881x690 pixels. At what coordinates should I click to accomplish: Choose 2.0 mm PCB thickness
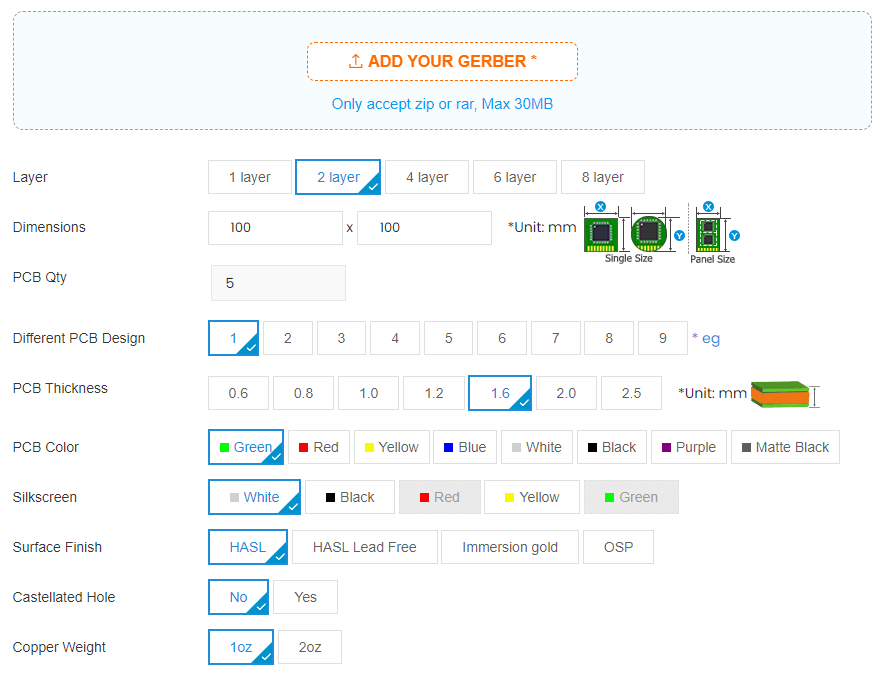click(x=566, y=393)
